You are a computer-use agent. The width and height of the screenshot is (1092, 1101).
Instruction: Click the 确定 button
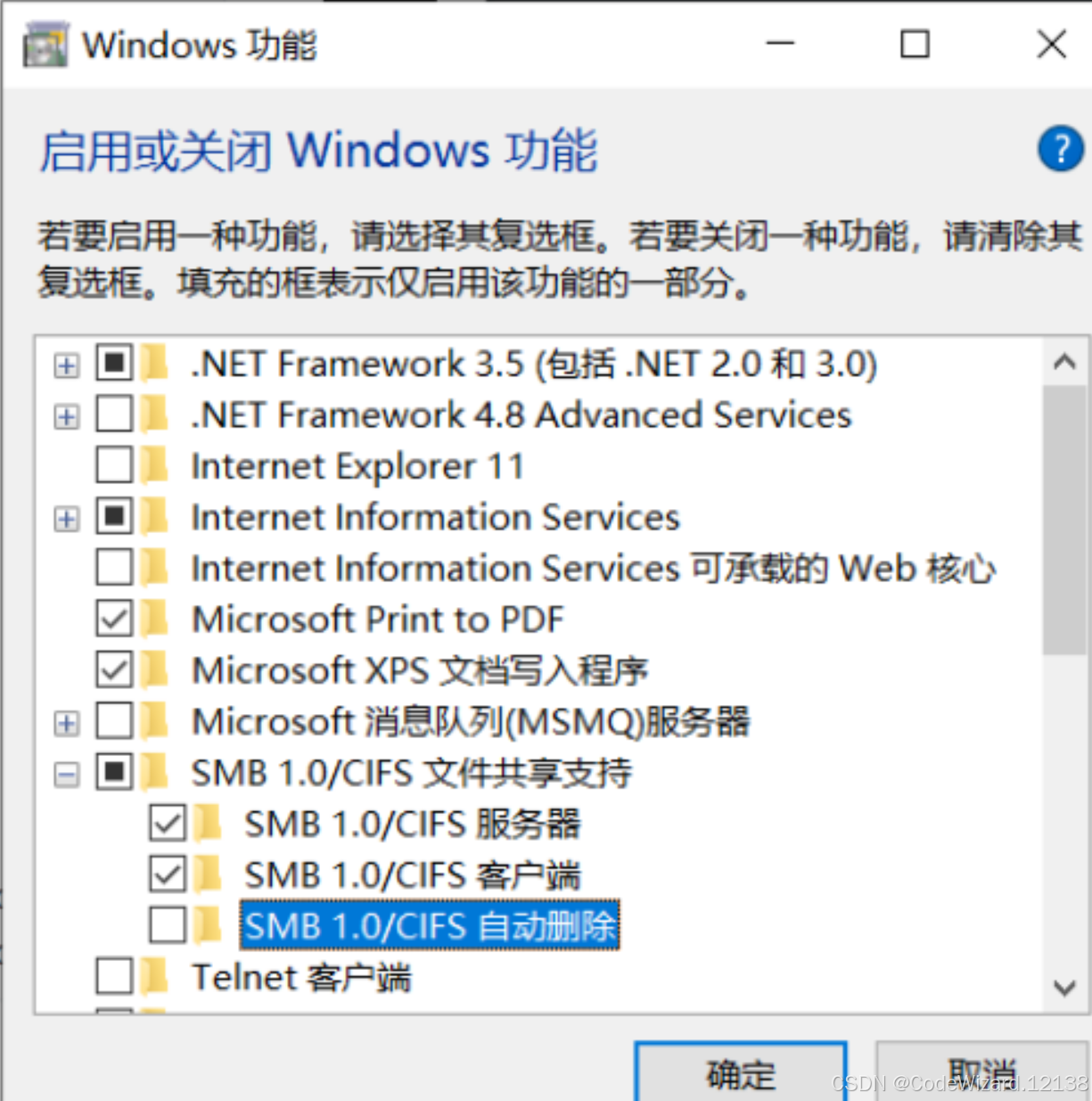tap(740, 1074)
